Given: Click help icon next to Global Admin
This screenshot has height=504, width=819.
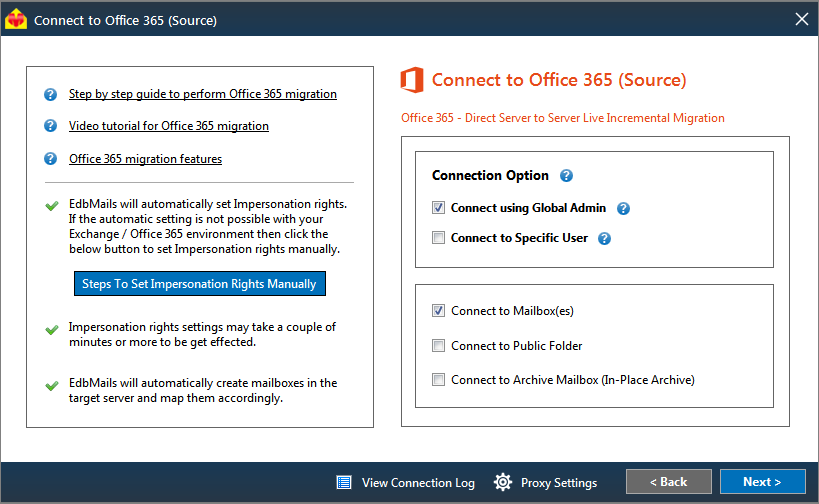Looking at the screenshot, I should [x=623, y=208].
